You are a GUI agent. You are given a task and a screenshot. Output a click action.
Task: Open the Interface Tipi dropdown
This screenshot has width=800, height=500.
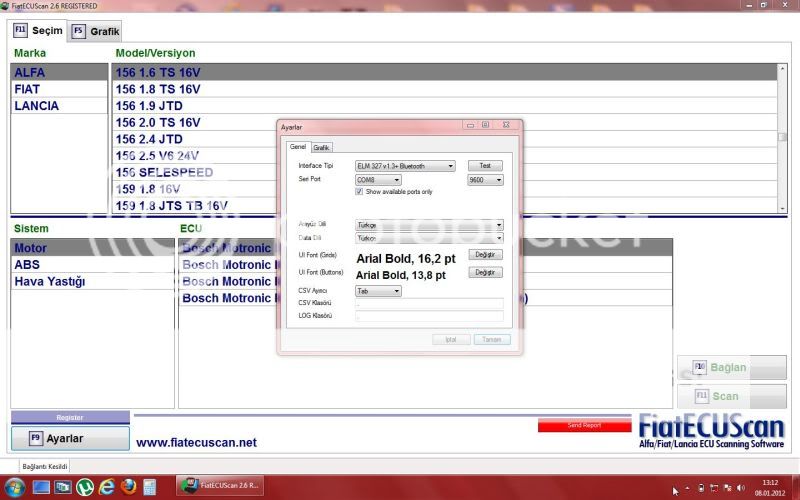[405, 166]
